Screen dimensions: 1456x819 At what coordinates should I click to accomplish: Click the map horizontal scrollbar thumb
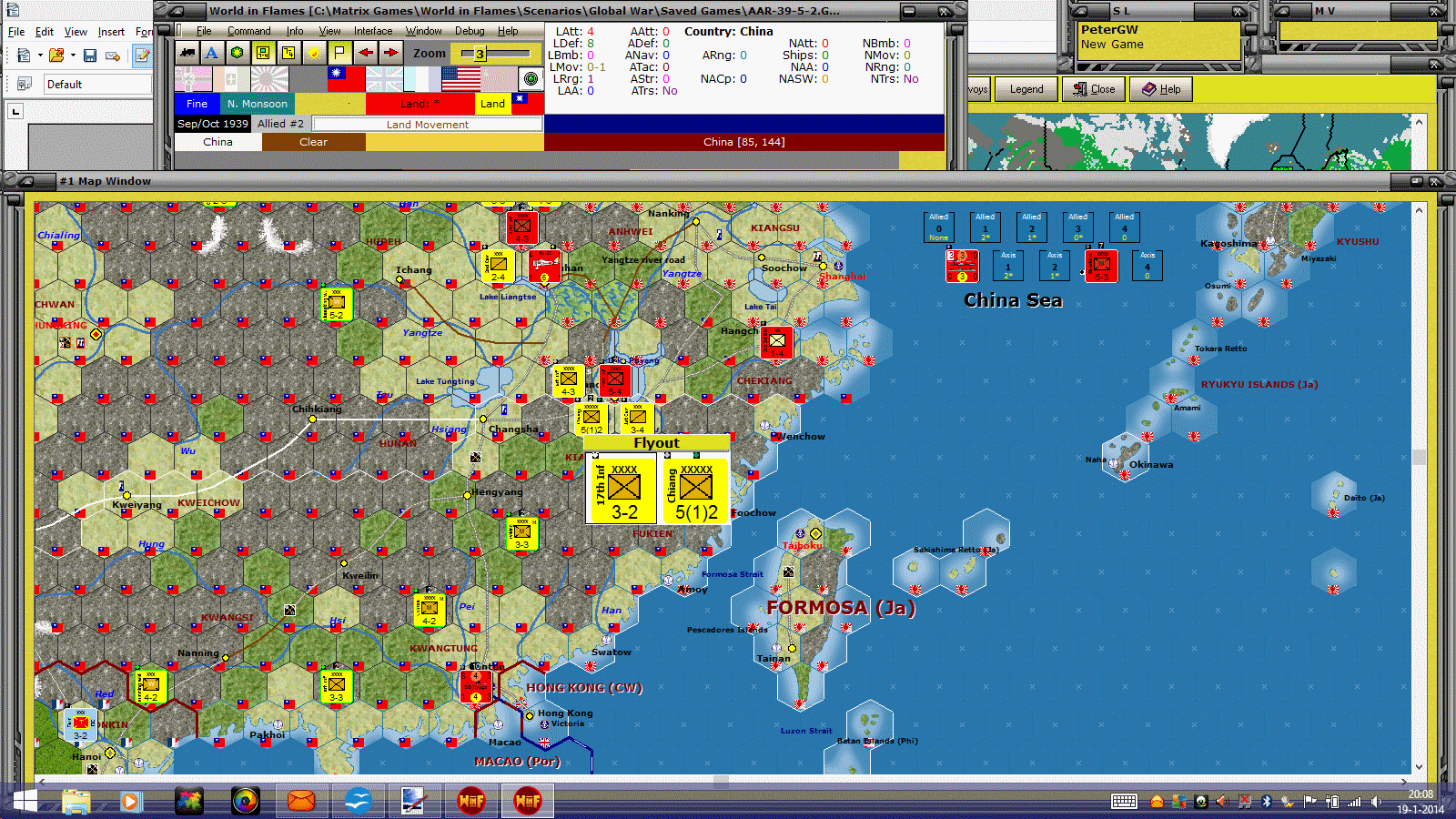(721, 781)
